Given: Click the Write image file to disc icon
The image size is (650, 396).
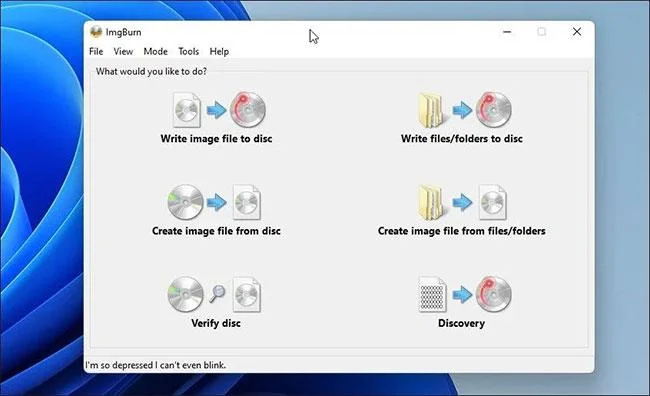Looking at the screenshot, I should [x=219, y=110].
